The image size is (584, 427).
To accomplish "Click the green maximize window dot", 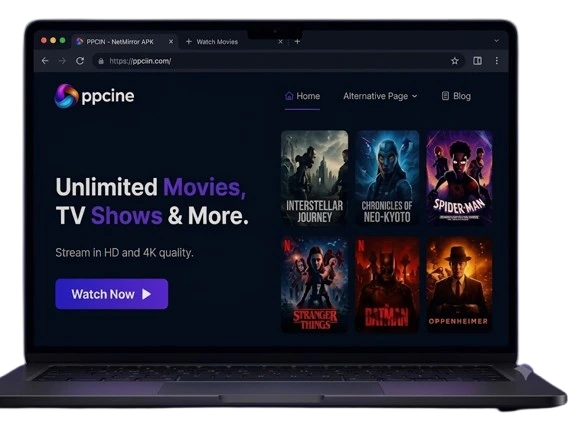I will pyautogui.click(x=63, y=40).
